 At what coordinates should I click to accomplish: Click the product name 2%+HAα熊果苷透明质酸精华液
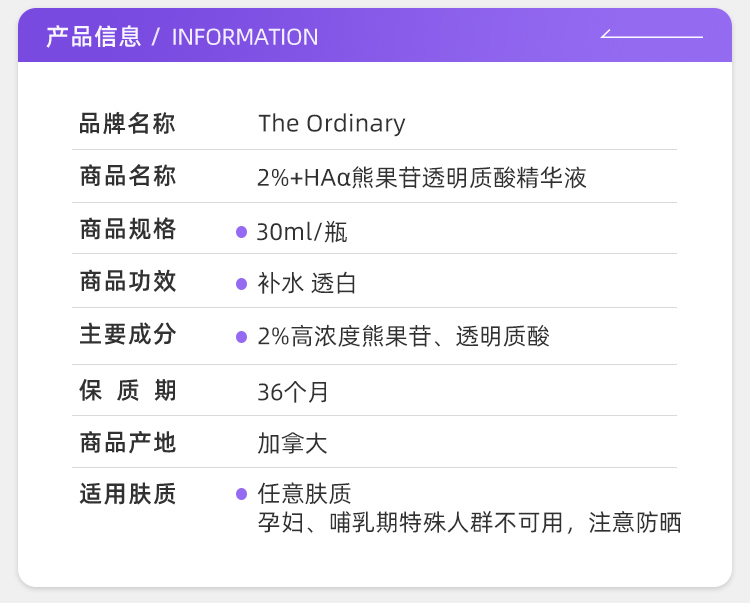tap(422, 178)
